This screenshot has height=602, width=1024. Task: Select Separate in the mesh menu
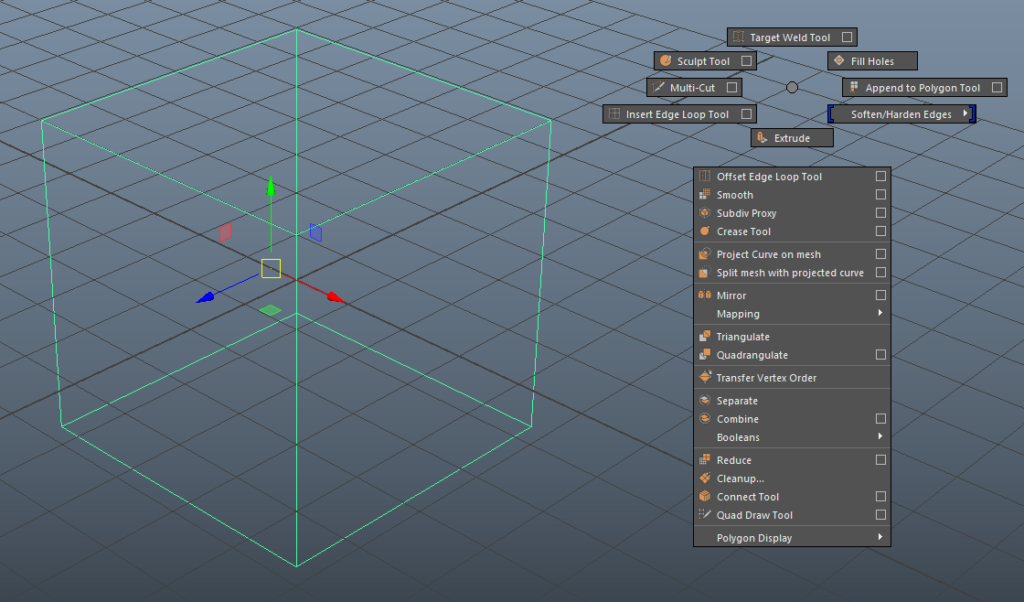pyautogui.click(x=792, y=400)
